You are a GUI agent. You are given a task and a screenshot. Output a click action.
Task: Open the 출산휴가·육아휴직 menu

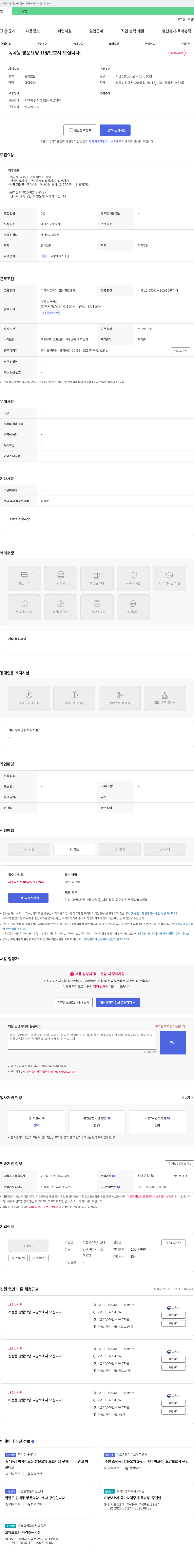point(176,31)
